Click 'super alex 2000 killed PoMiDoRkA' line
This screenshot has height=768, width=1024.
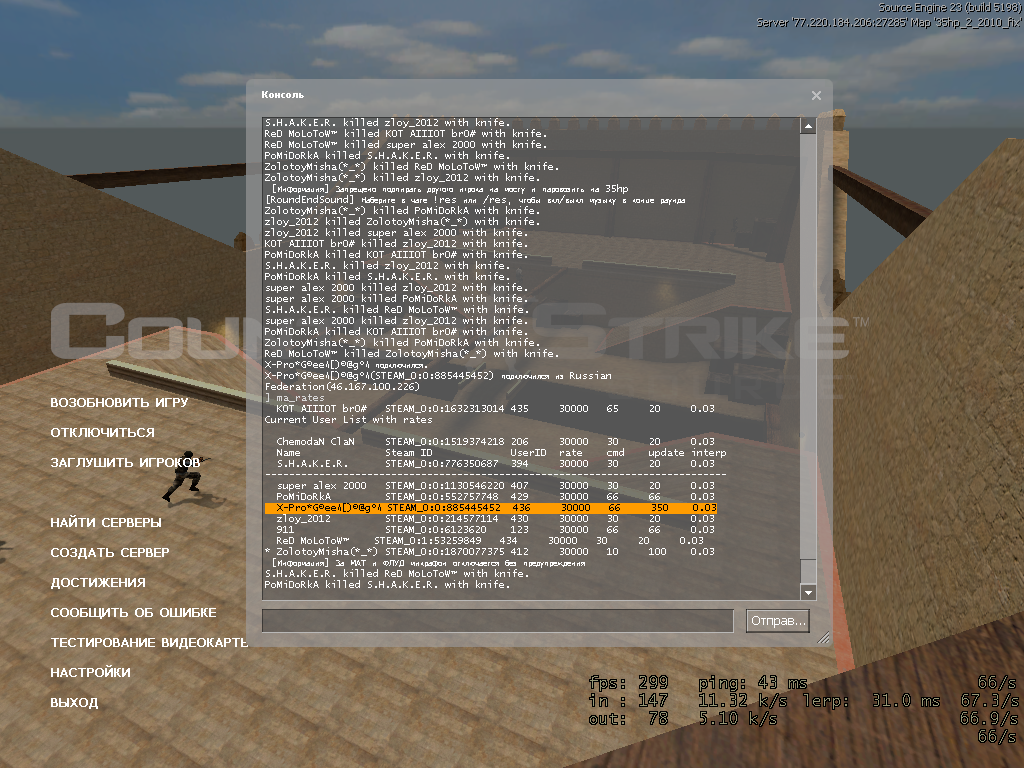(x=396, y=298)
